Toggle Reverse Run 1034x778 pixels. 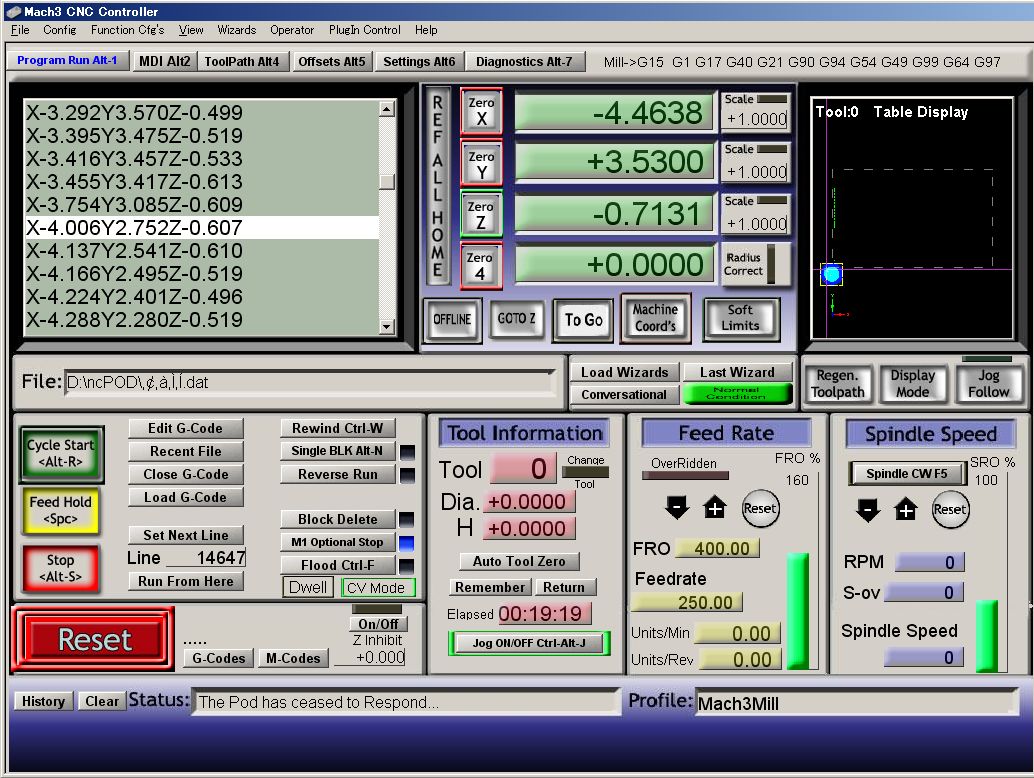pos(337,474)
